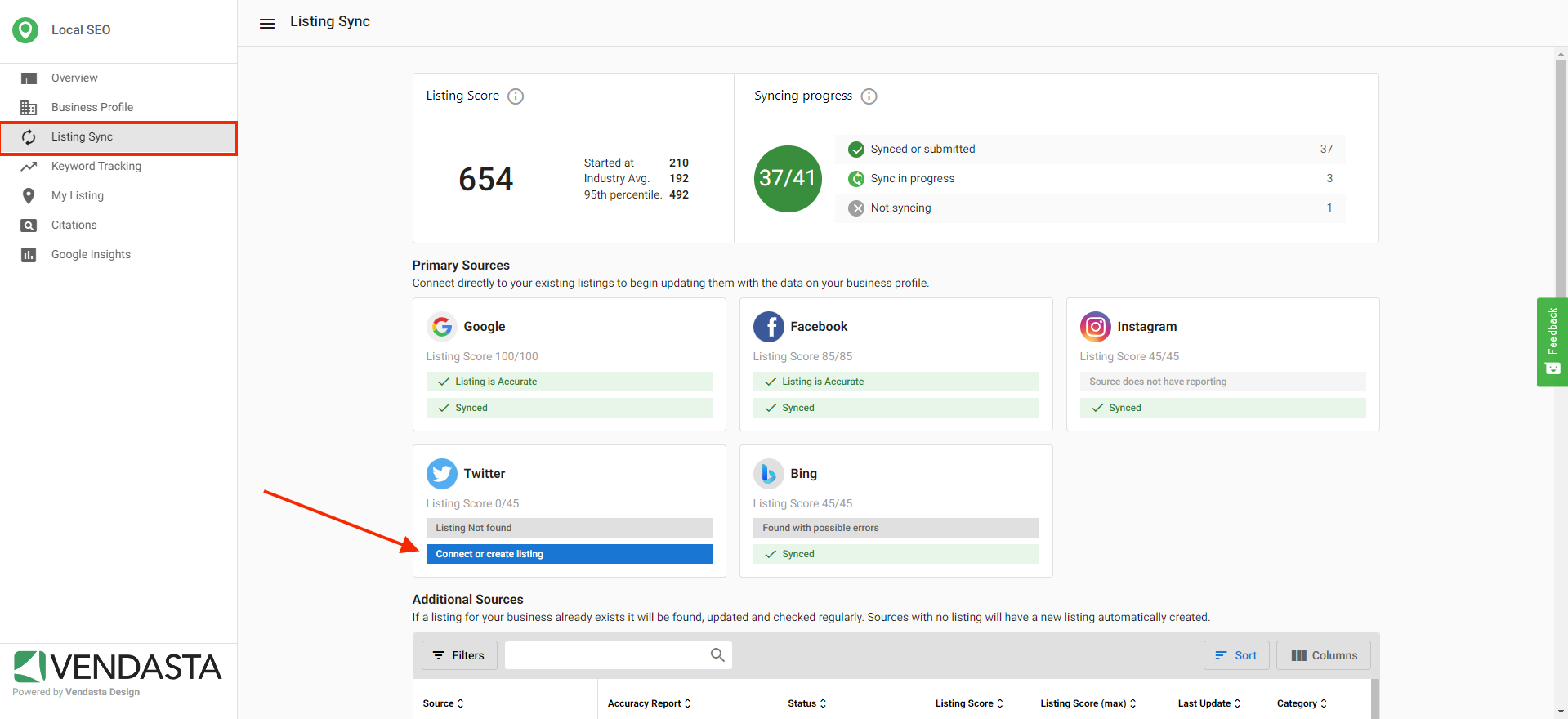
Task: Click 'Listing Score 0/45' Twitter text
Action: (472, 504)
